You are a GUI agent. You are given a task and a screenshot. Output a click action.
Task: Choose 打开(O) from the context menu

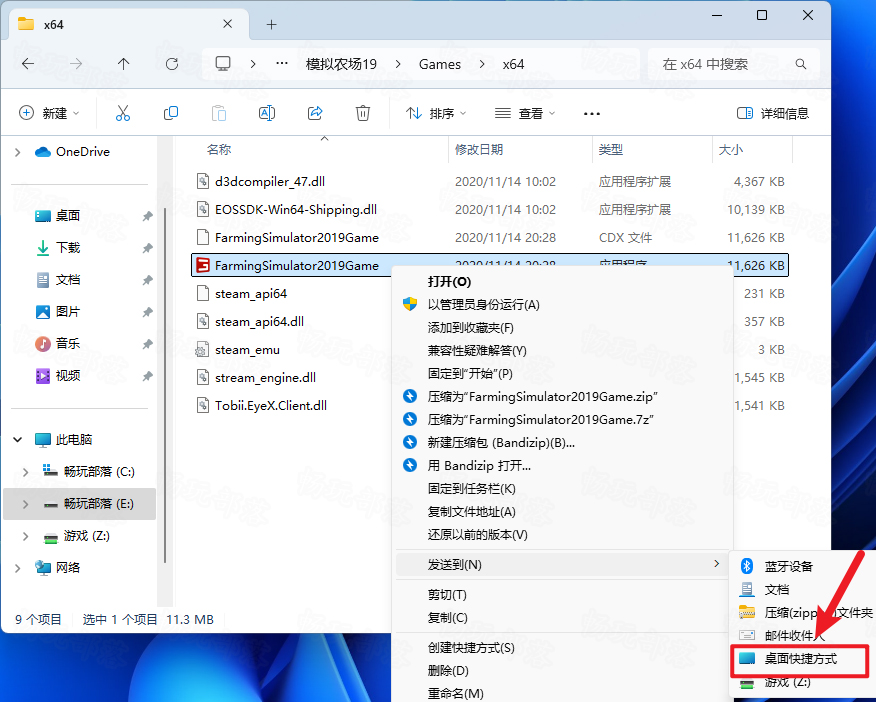449,281
